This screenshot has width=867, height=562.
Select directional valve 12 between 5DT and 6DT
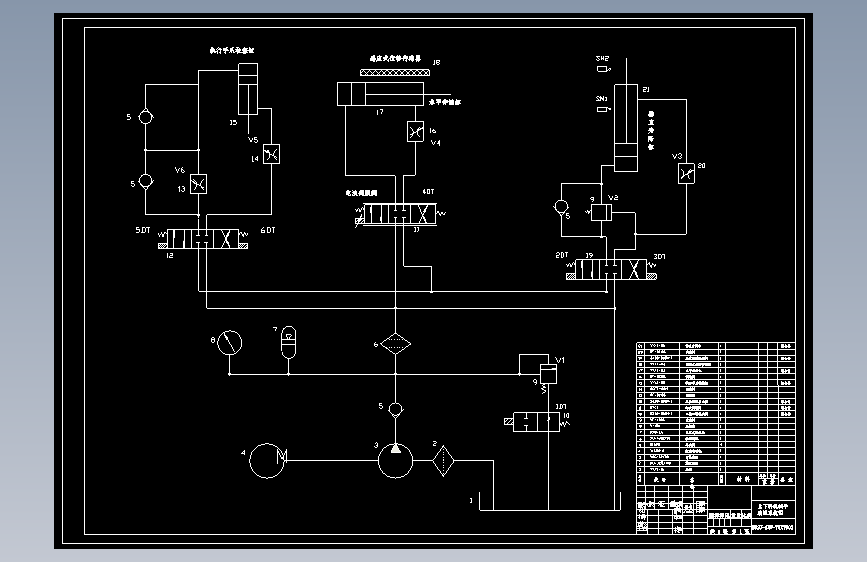pos(203,239)
